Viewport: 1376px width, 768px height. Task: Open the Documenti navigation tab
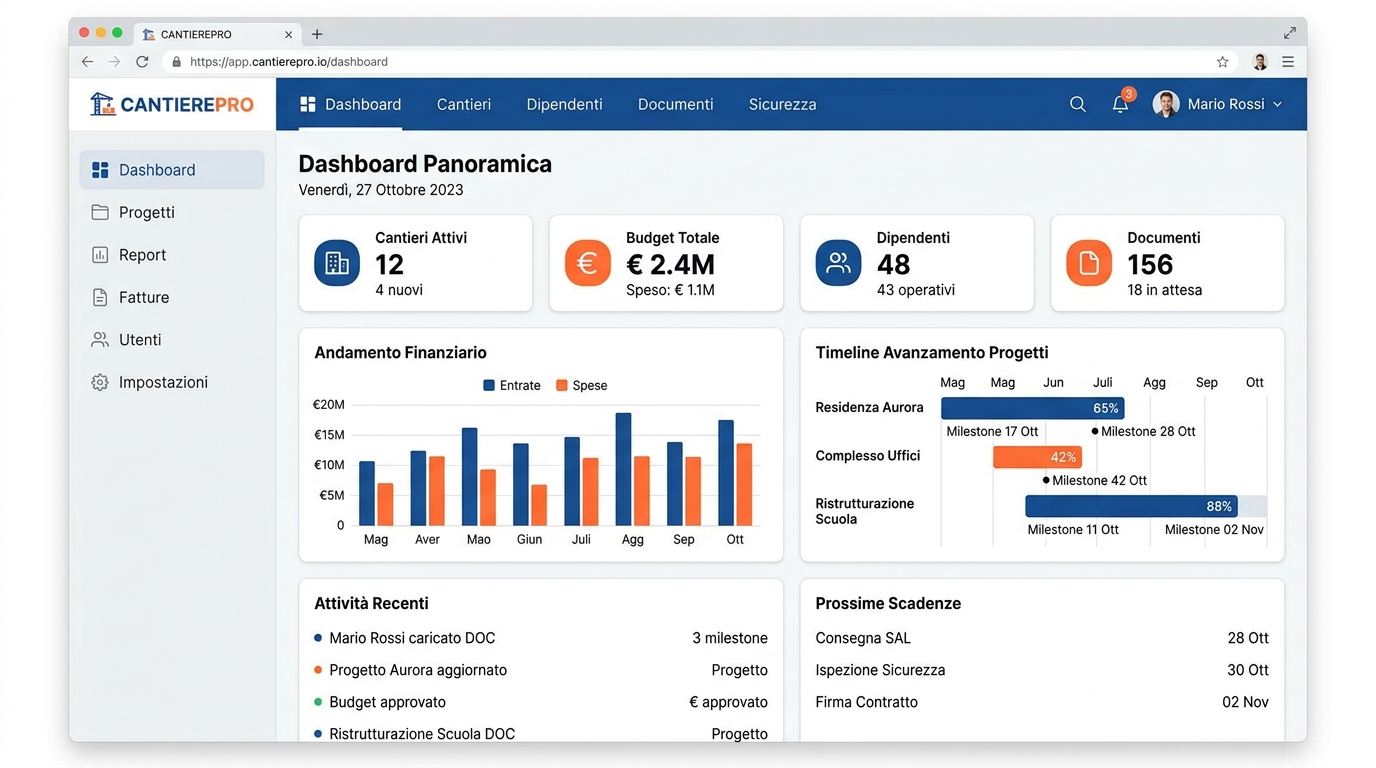675,104
